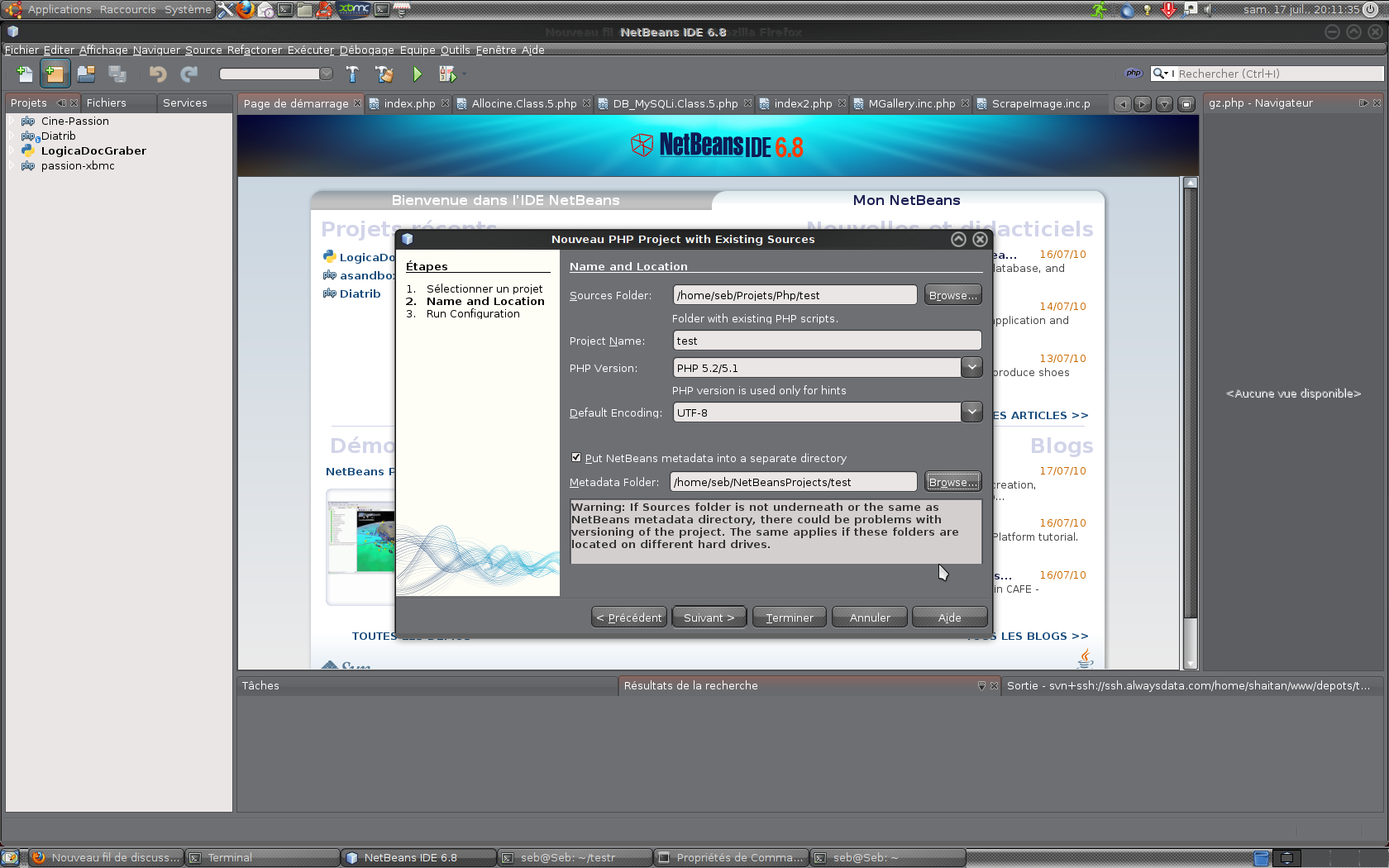Open the Refactorer menu
1389x868 pixels.
(x=255, y=50)
